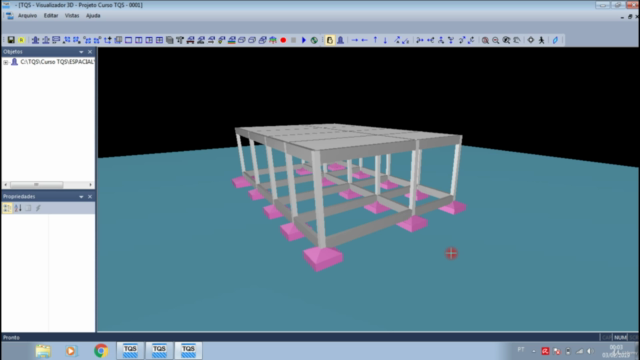Toggle categorized view in Propriedades toolbar
640x360 pixels.
7,208
